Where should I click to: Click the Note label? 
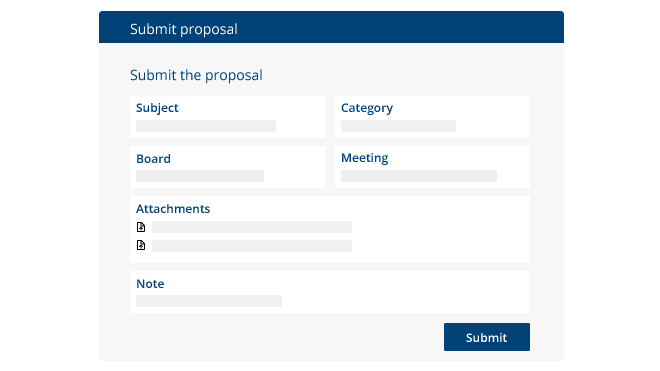coord(150,284)
